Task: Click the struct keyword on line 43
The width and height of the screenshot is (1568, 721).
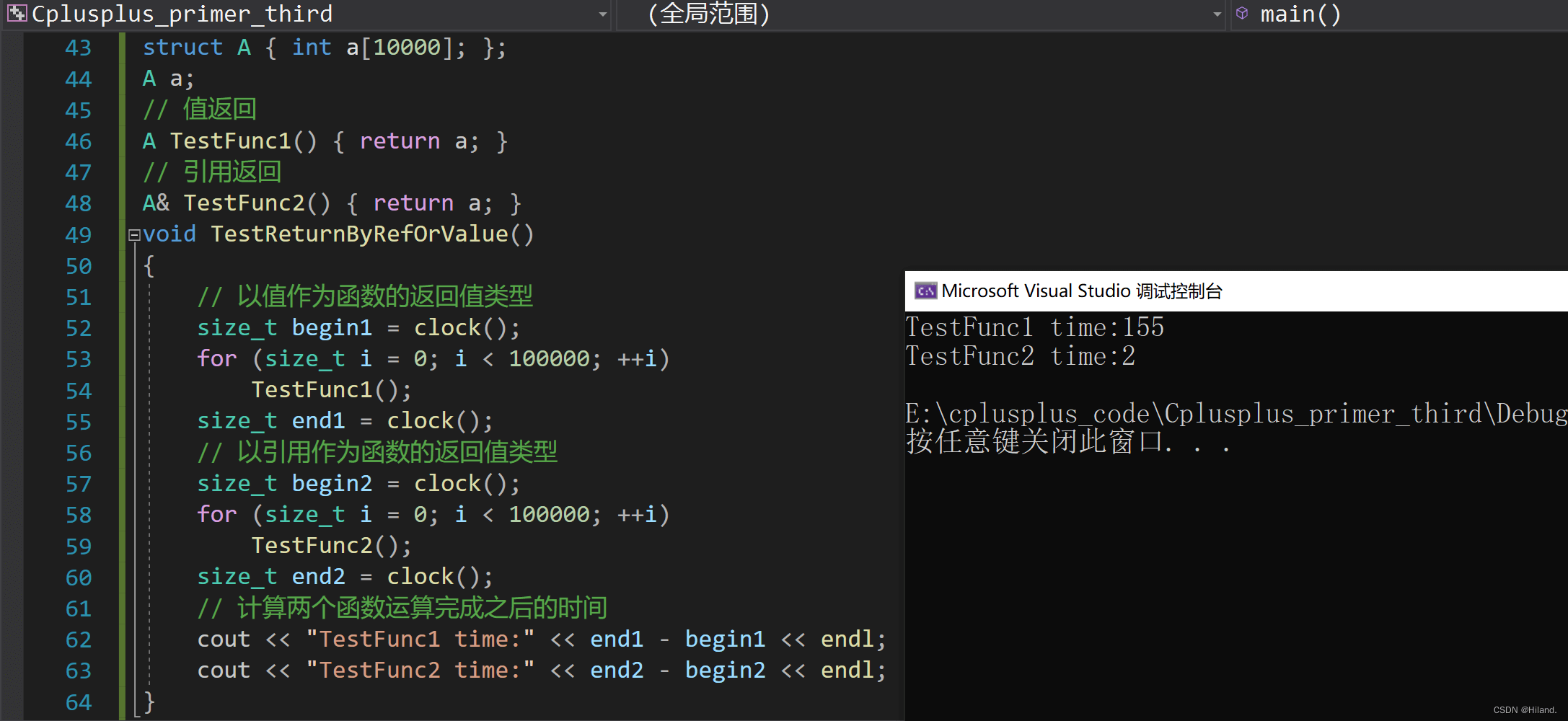Action: (182, 48)
